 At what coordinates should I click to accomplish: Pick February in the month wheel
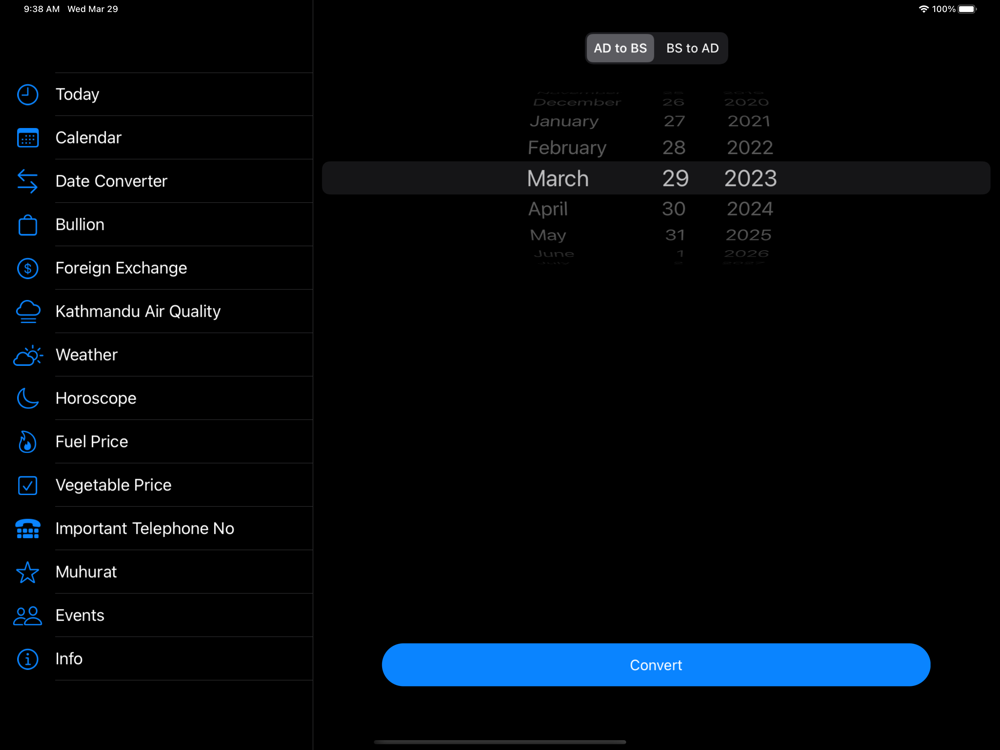(566, 148)
